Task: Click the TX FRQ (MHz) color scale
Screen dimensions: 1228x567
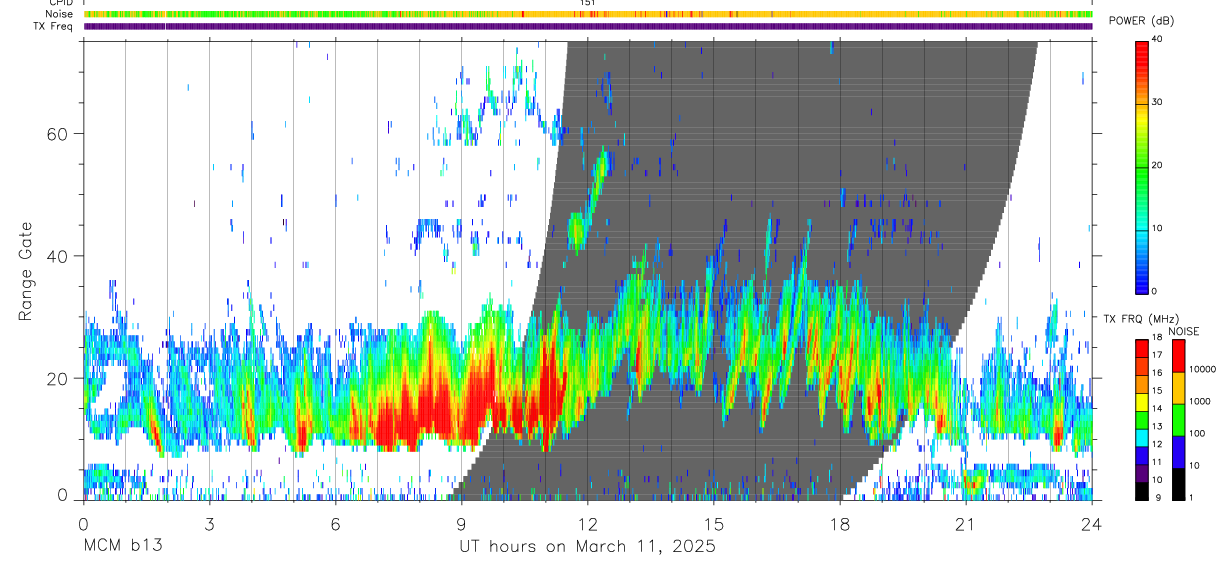Action: (1141, 419)
